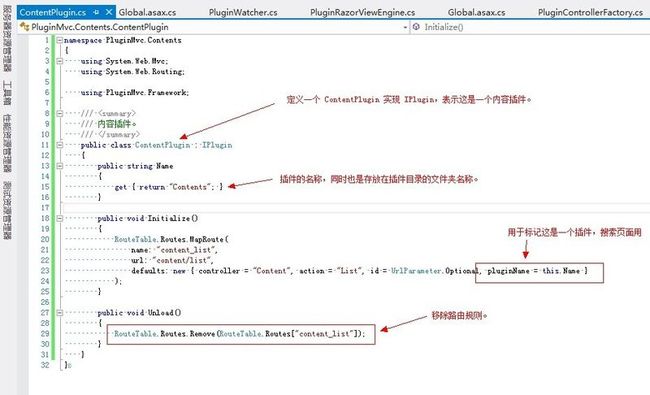Viewport: 650px width, 395px height.
Task: Click the "content_list" string on line 21
Action: tap(186, 250)
